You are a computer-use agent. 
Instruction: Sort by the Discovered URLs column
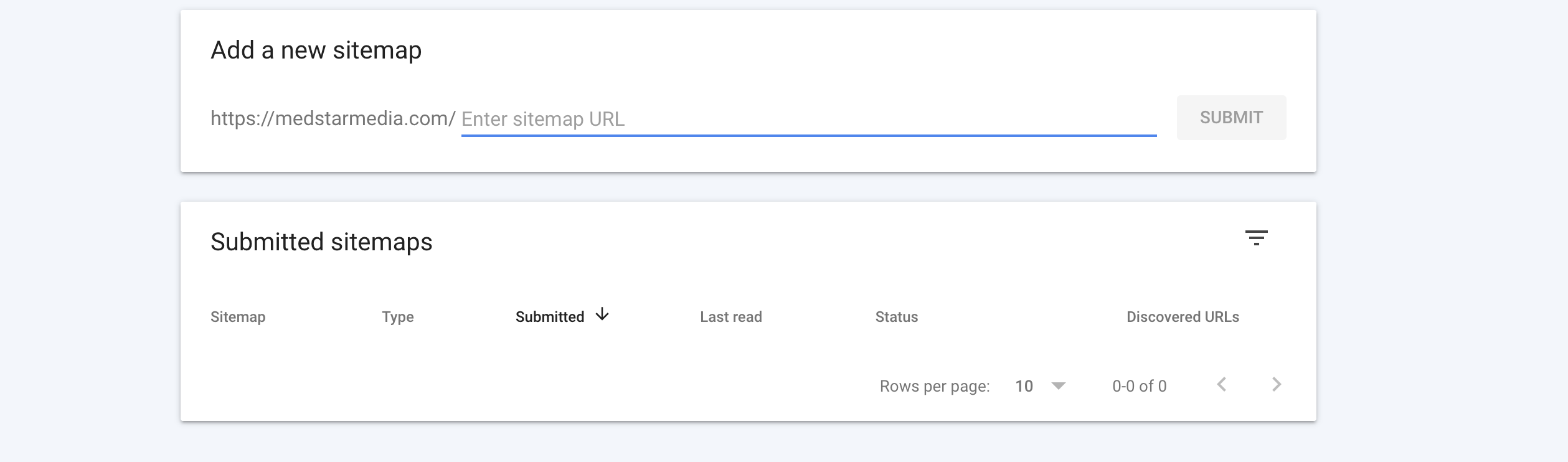1183,317
